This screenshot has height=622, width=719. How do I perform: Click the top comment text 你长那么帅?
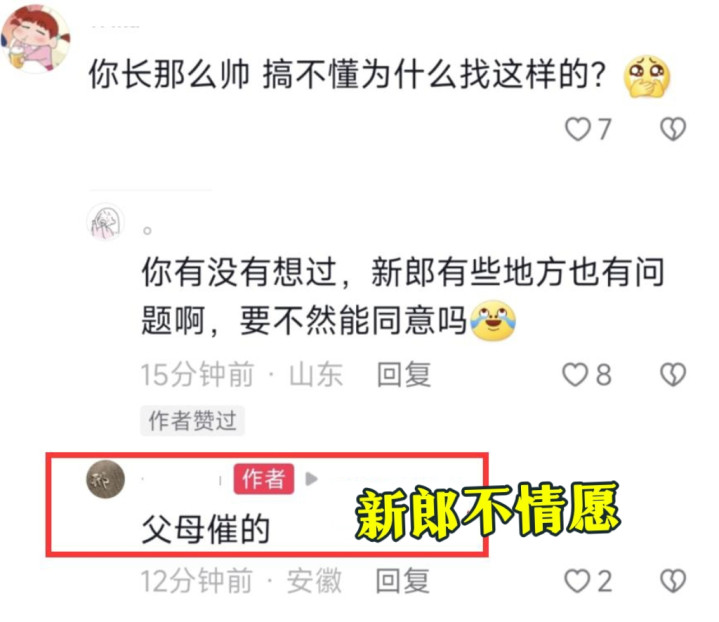[x=169, y=74]
